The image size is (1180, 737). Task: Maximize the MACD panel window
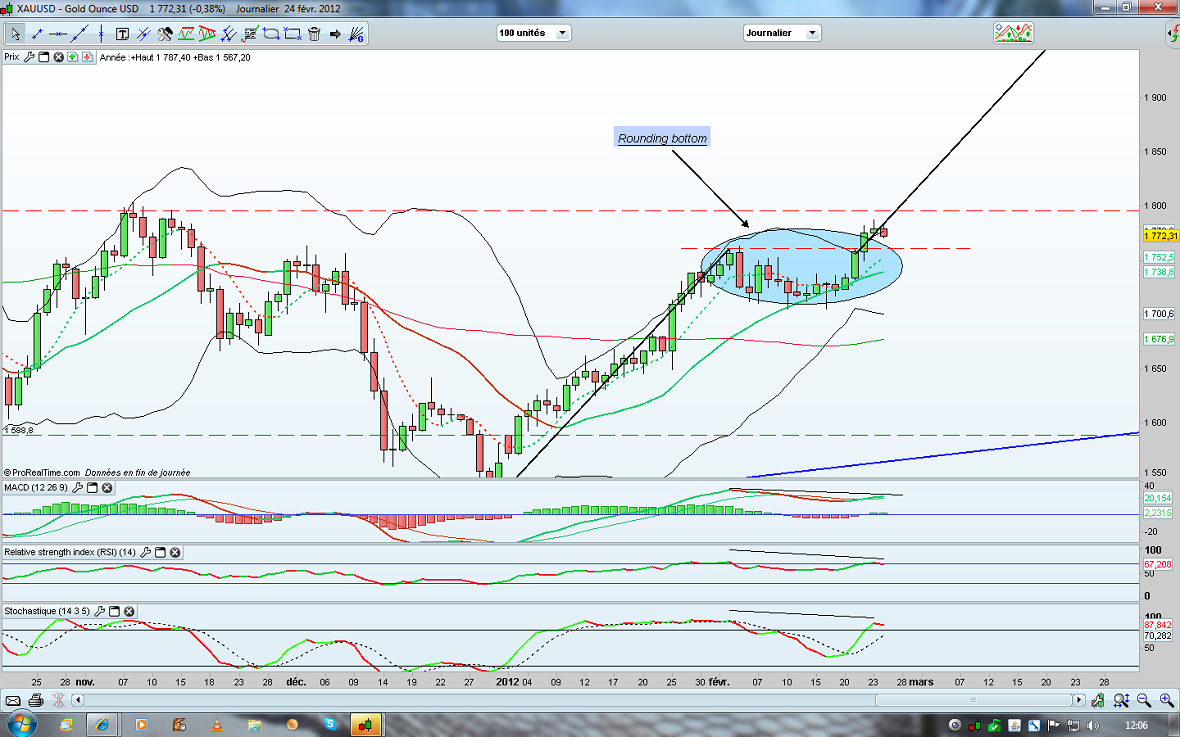click(x=92, y=488)
